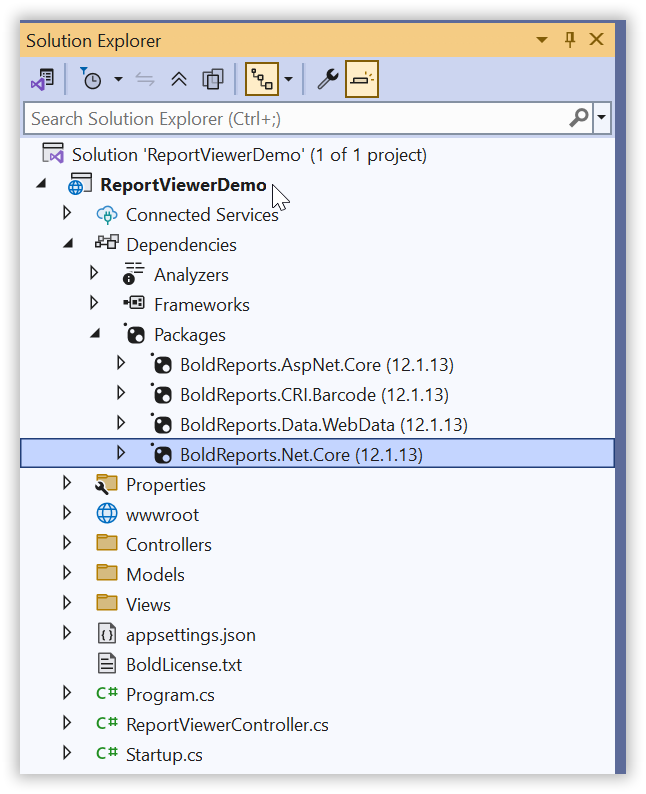Click the Dependencies icon
The height and width of the screenshot is (794, 646).
[x=107, y=243]
